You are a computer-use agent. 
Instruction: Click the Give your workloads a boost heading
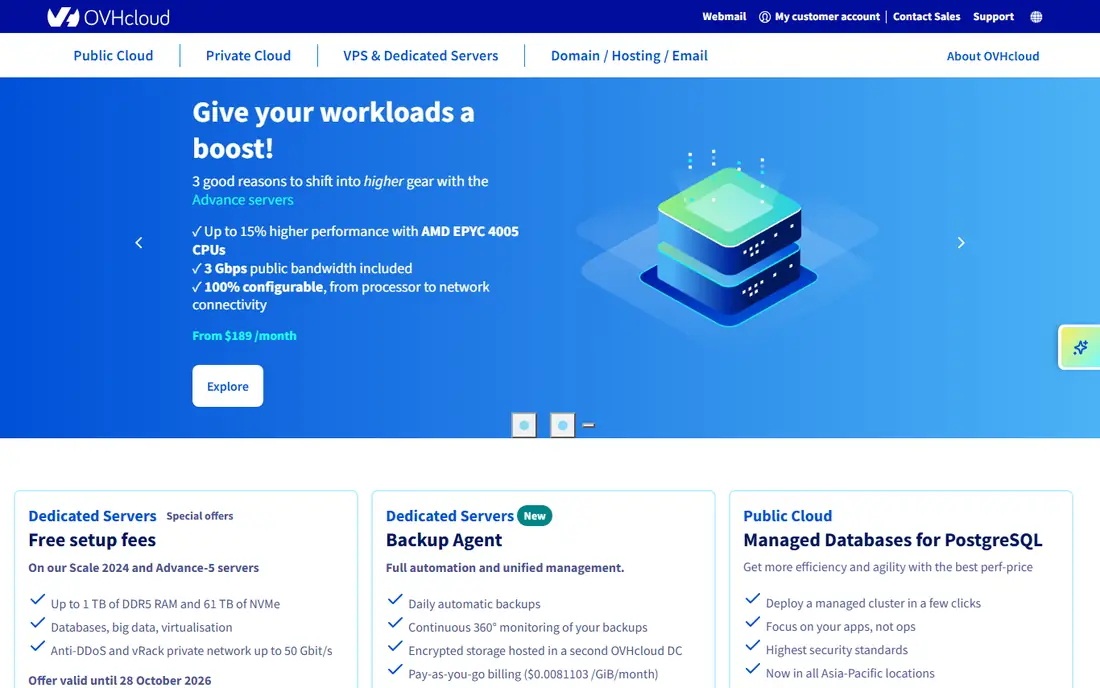(x=333, y=130)
